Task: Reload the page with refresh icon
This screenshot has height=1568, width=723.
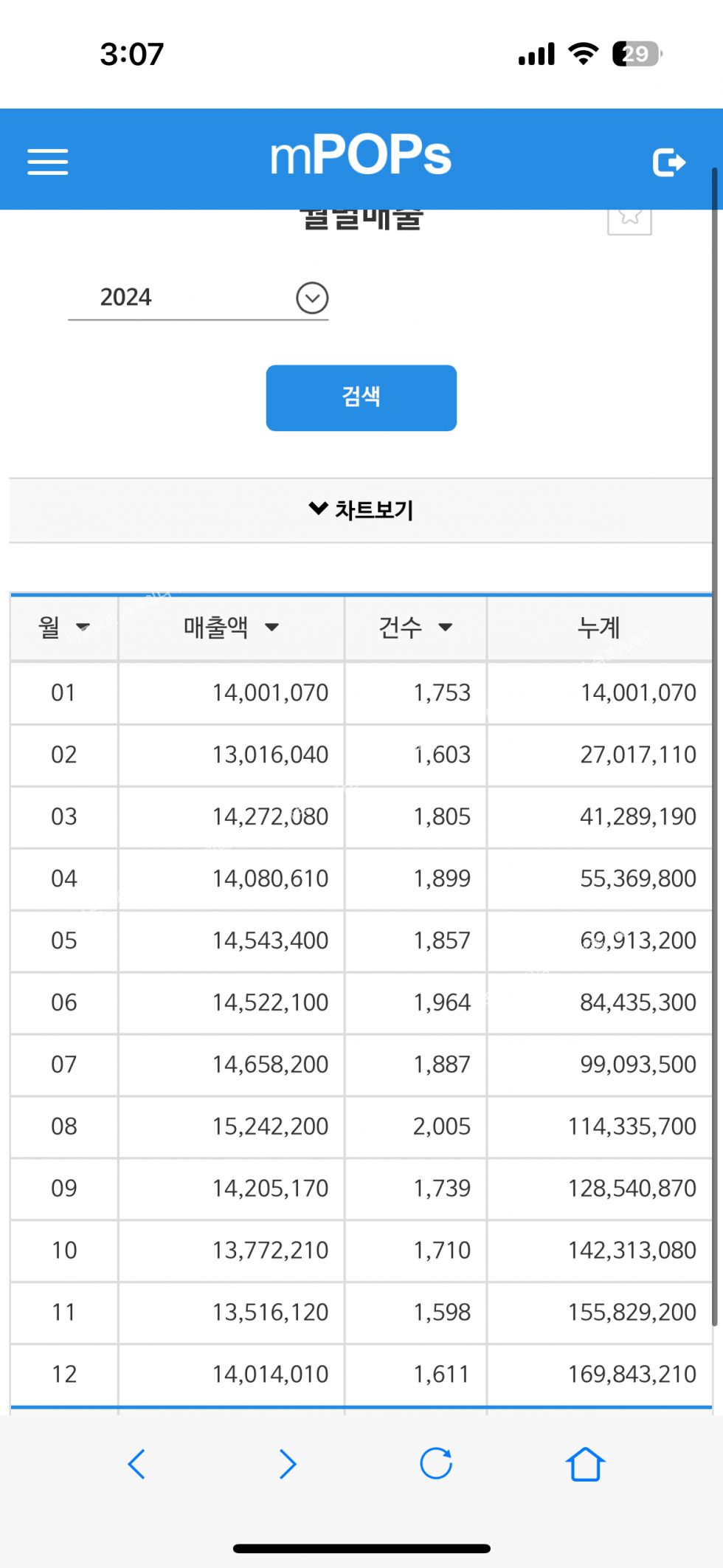Action: point(436,1464)
